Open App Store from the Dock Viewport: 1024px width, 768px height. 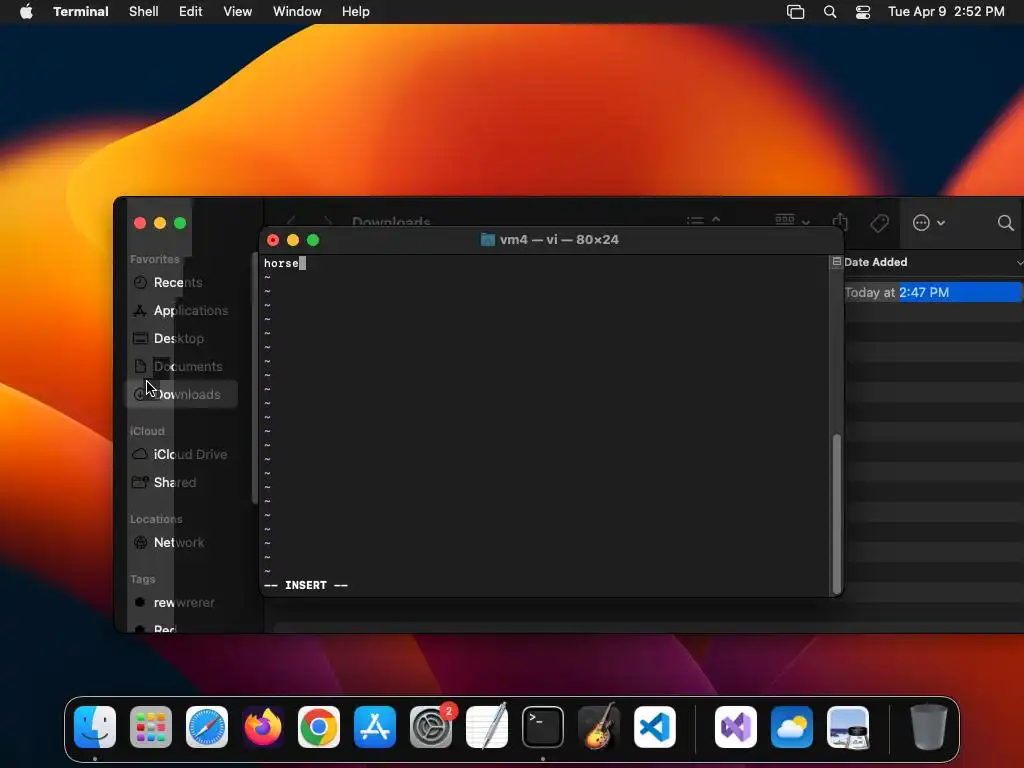point(375,727)
